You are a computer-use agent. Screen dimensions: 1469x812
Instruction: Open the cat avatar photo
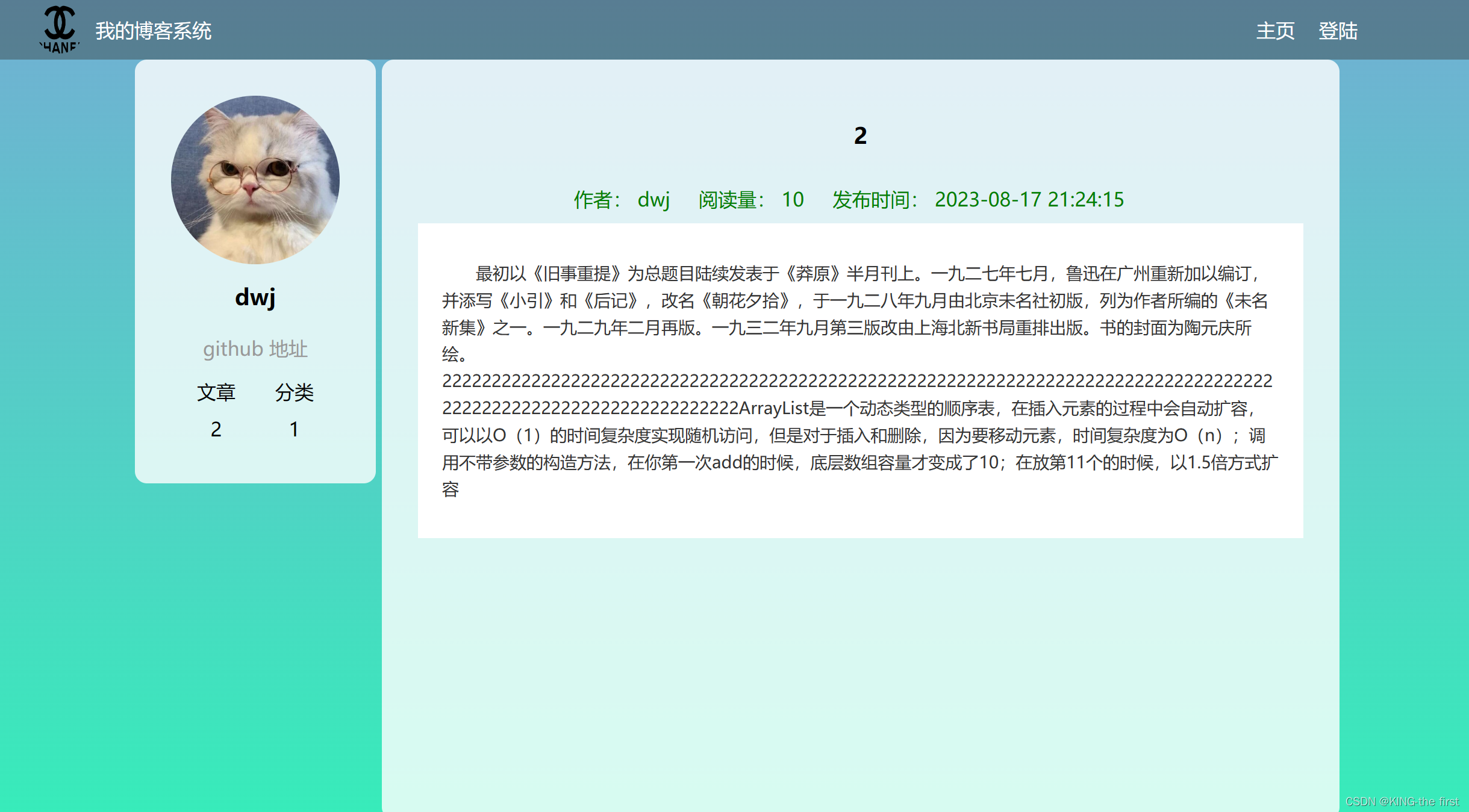pyautogui.click(x=255, y=179)
